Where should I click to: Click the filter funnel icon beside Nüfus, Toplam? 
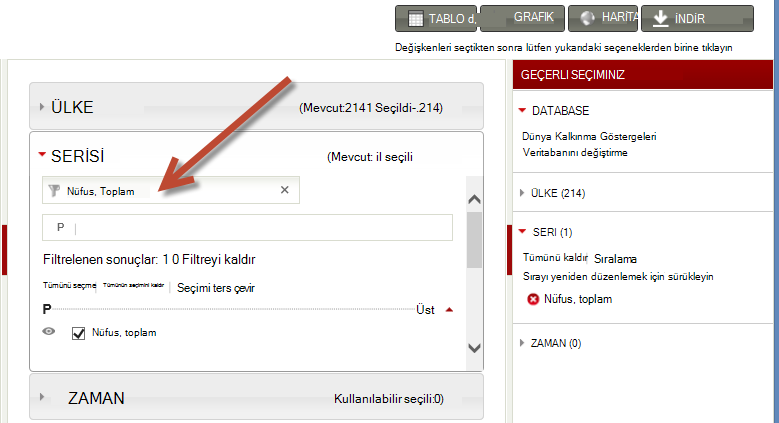pos(54,191)
